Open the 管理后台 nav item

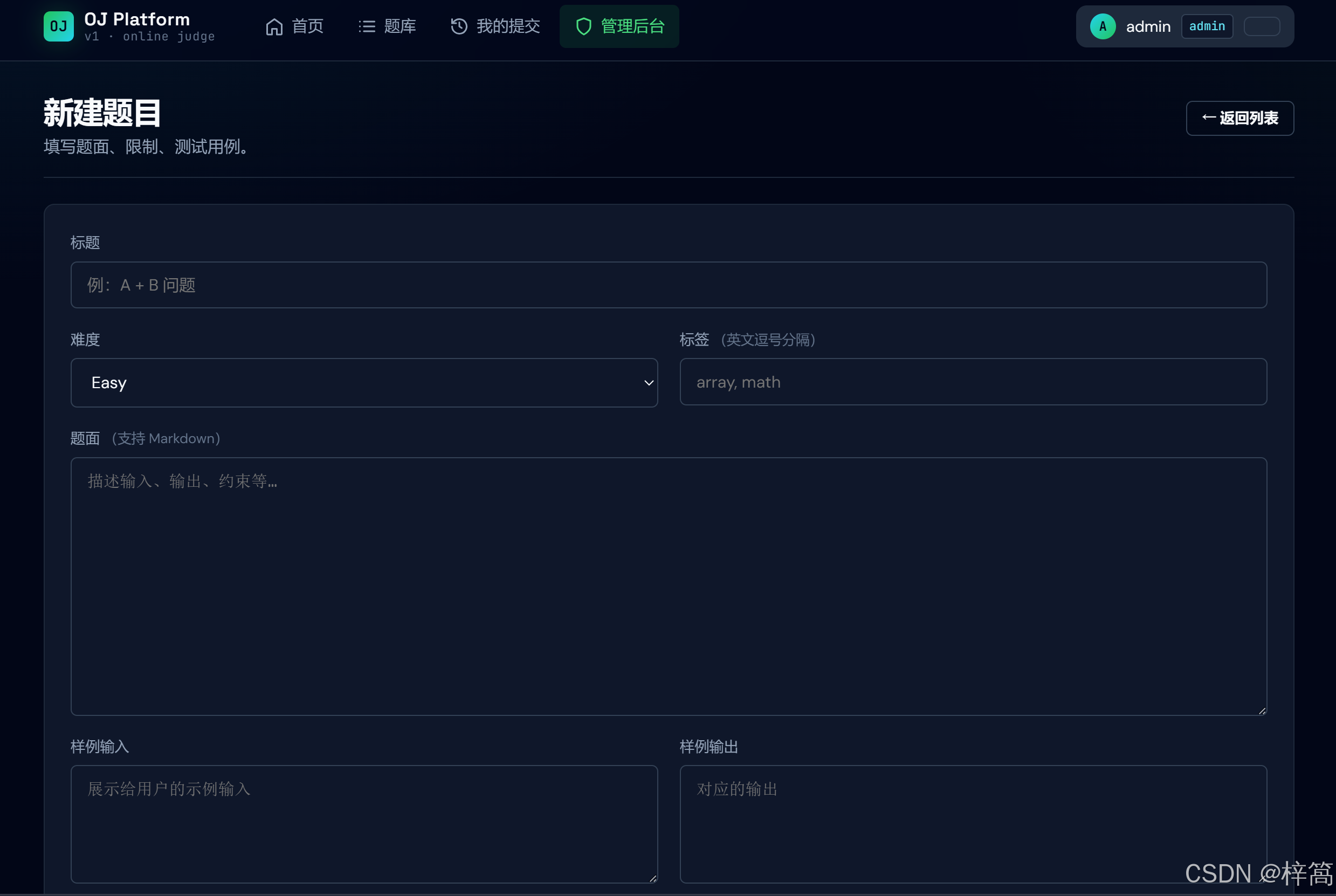[x=619, y=26]
